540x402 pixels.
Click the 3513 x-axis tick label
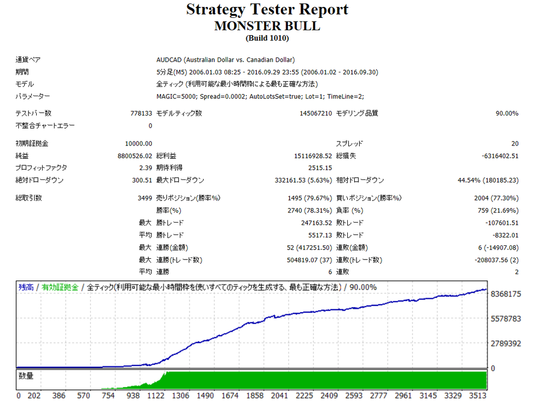click(478, 396)
